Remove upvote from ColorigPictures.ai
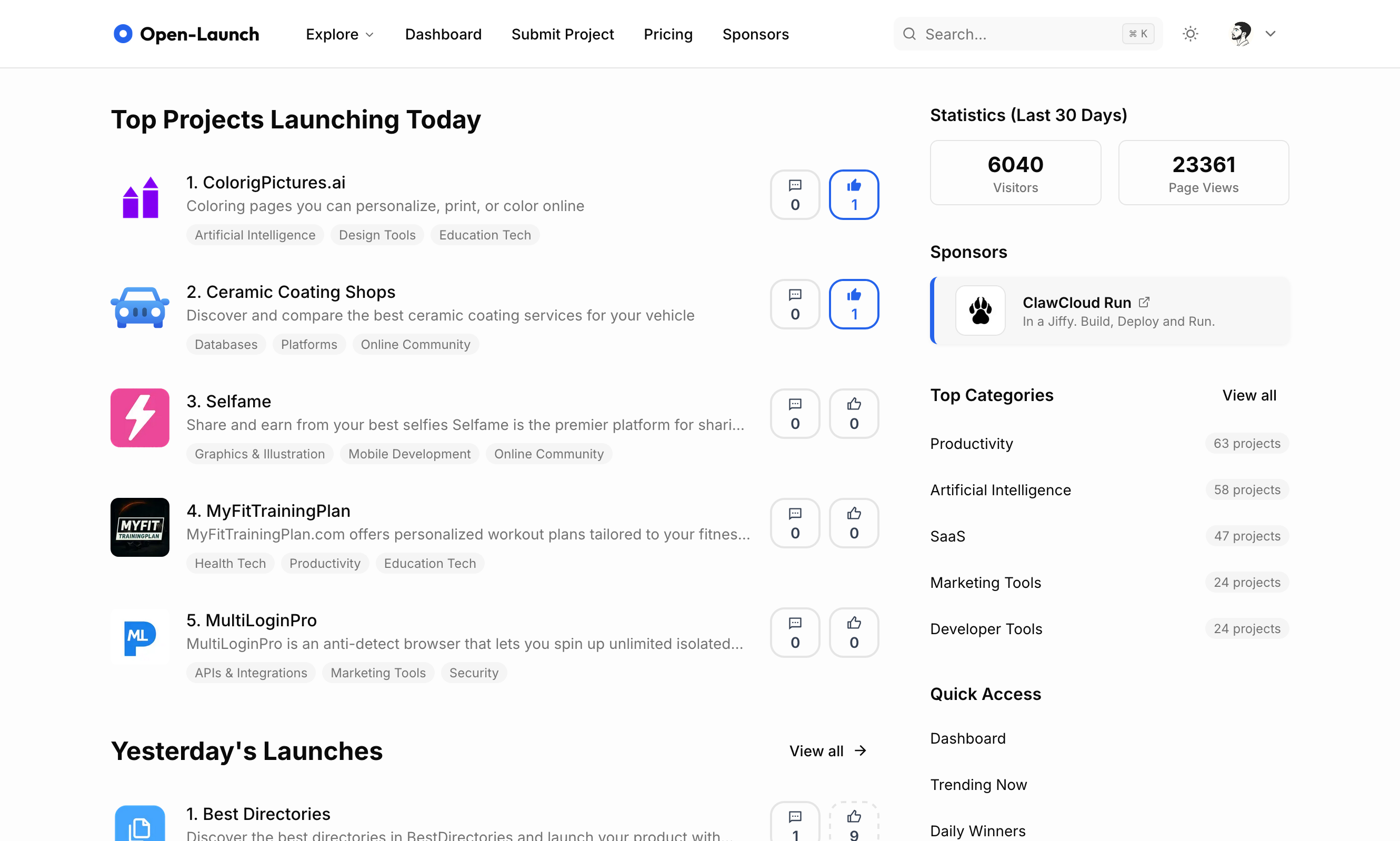This screenshot has width=1400, height=841. pyautogui.click(x=854, y=194)
